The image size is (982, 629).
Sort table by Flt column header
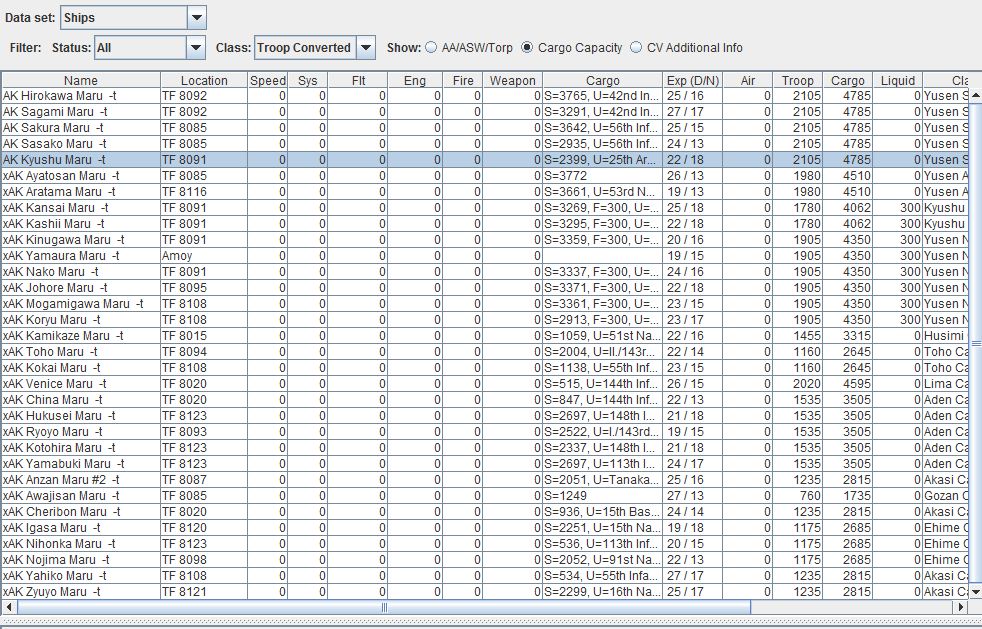click(x=358, y=80)
